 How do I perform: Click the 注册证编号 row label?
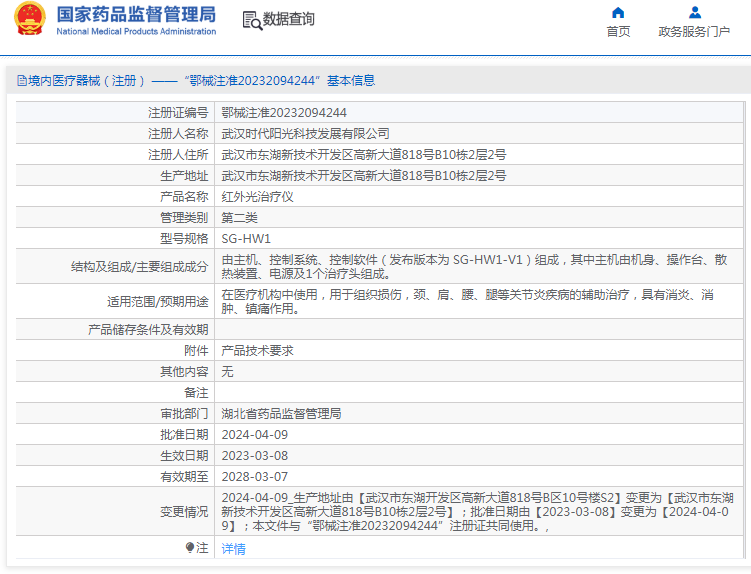tap(178, 113)
